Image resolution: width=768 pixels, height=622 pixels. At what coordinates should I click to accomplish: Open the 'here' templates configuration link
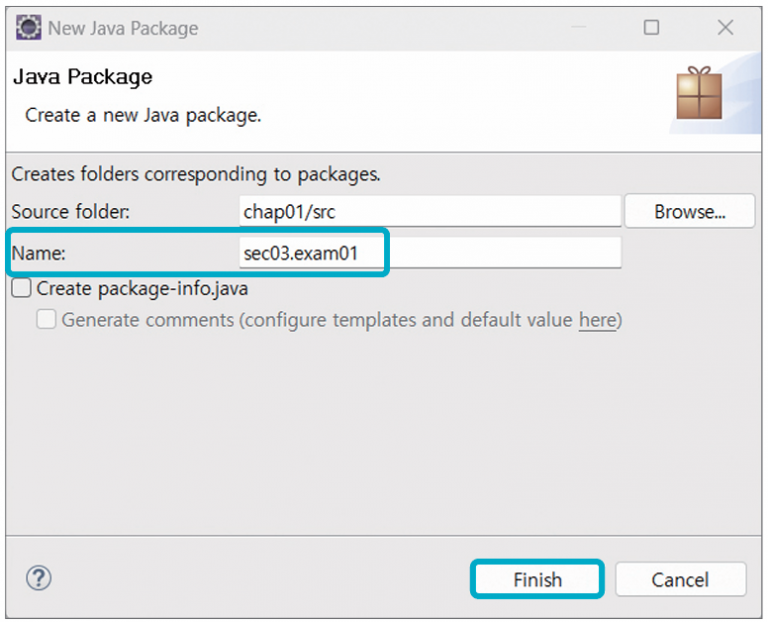pyautogui.click(x=597, y=320)
